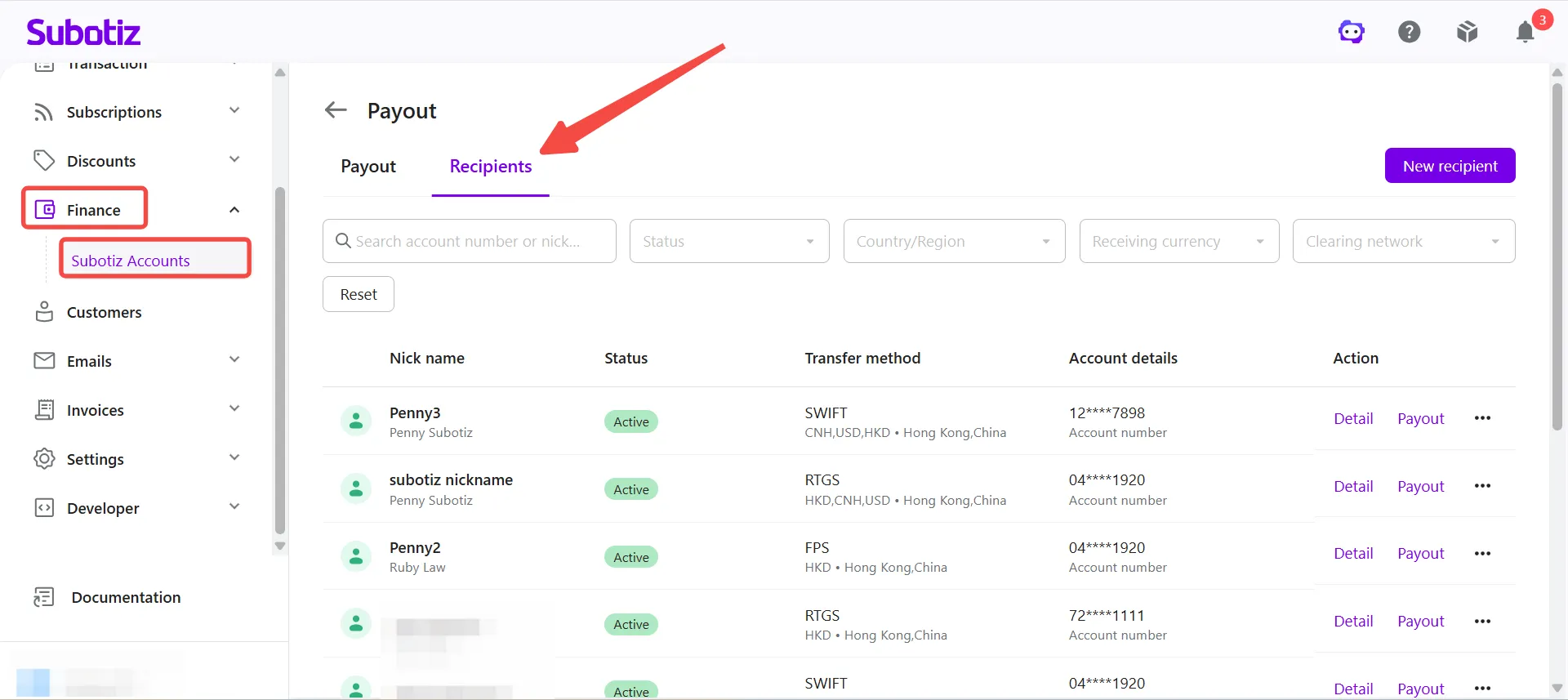Open notifications bell icon
Viewport: 1568px width, 700px height.
click(1525, 32)
